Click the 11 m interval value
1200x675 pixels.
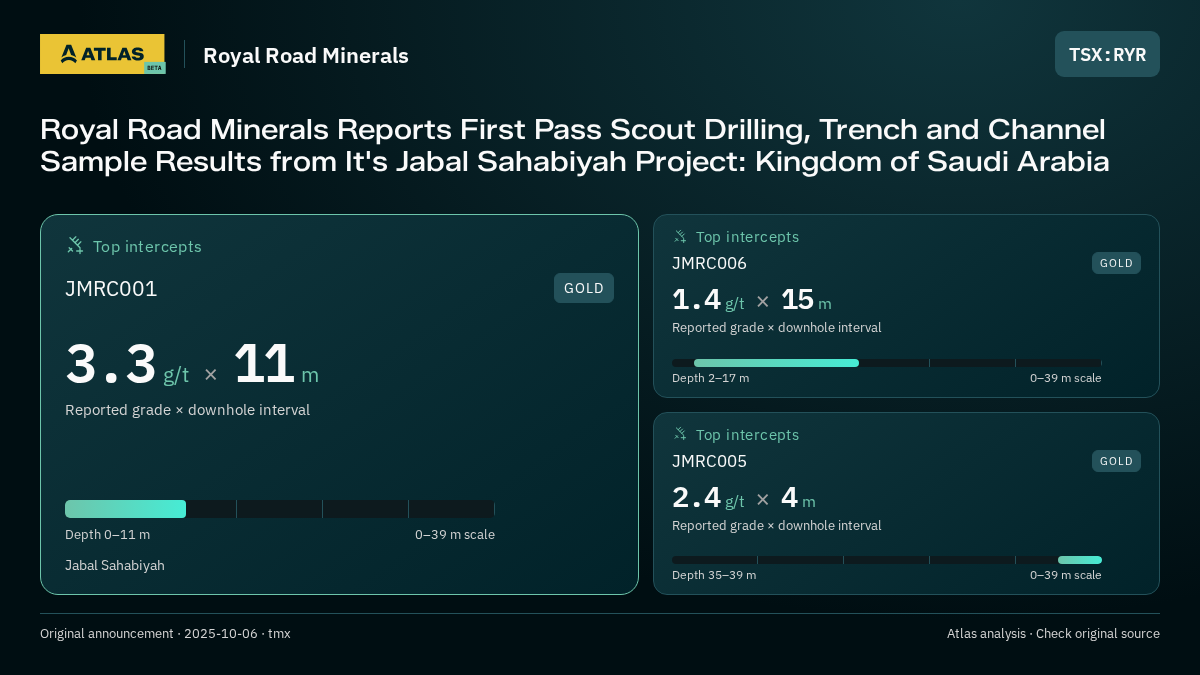coord(276,365)
